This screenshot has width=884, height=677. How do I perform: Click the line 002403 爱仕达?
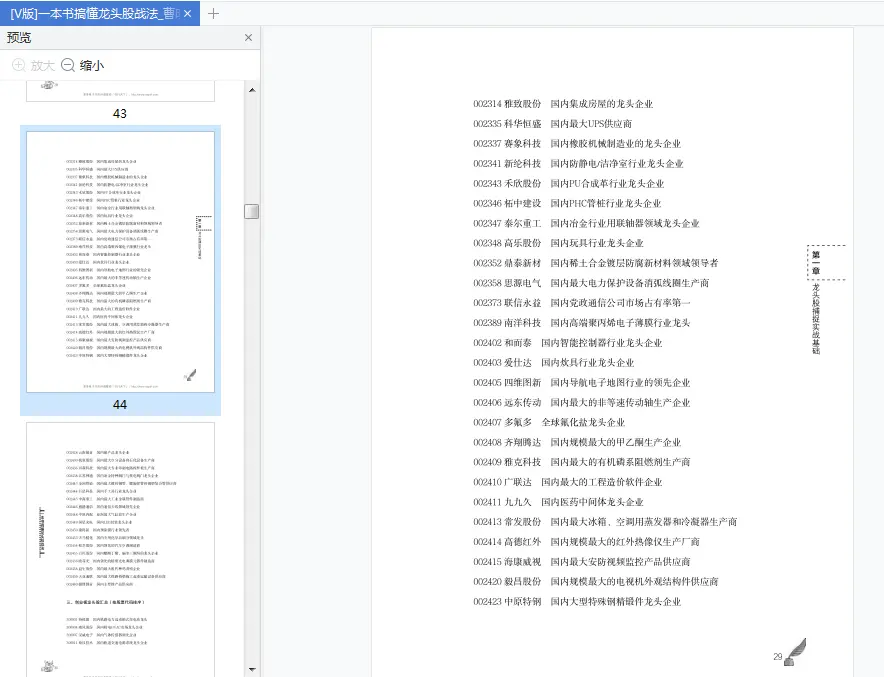pyautogui.click(x=553, y=362)
